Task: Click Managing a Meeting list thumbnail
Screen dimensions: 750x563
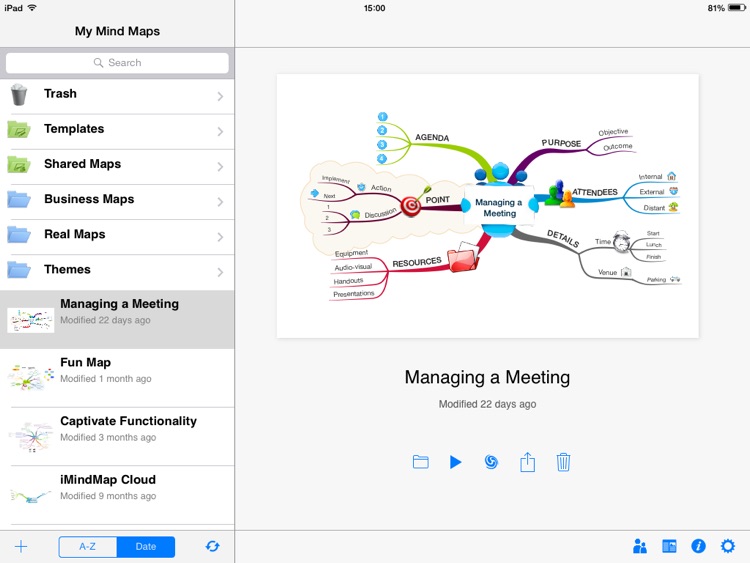Action: tap(31, 320)
